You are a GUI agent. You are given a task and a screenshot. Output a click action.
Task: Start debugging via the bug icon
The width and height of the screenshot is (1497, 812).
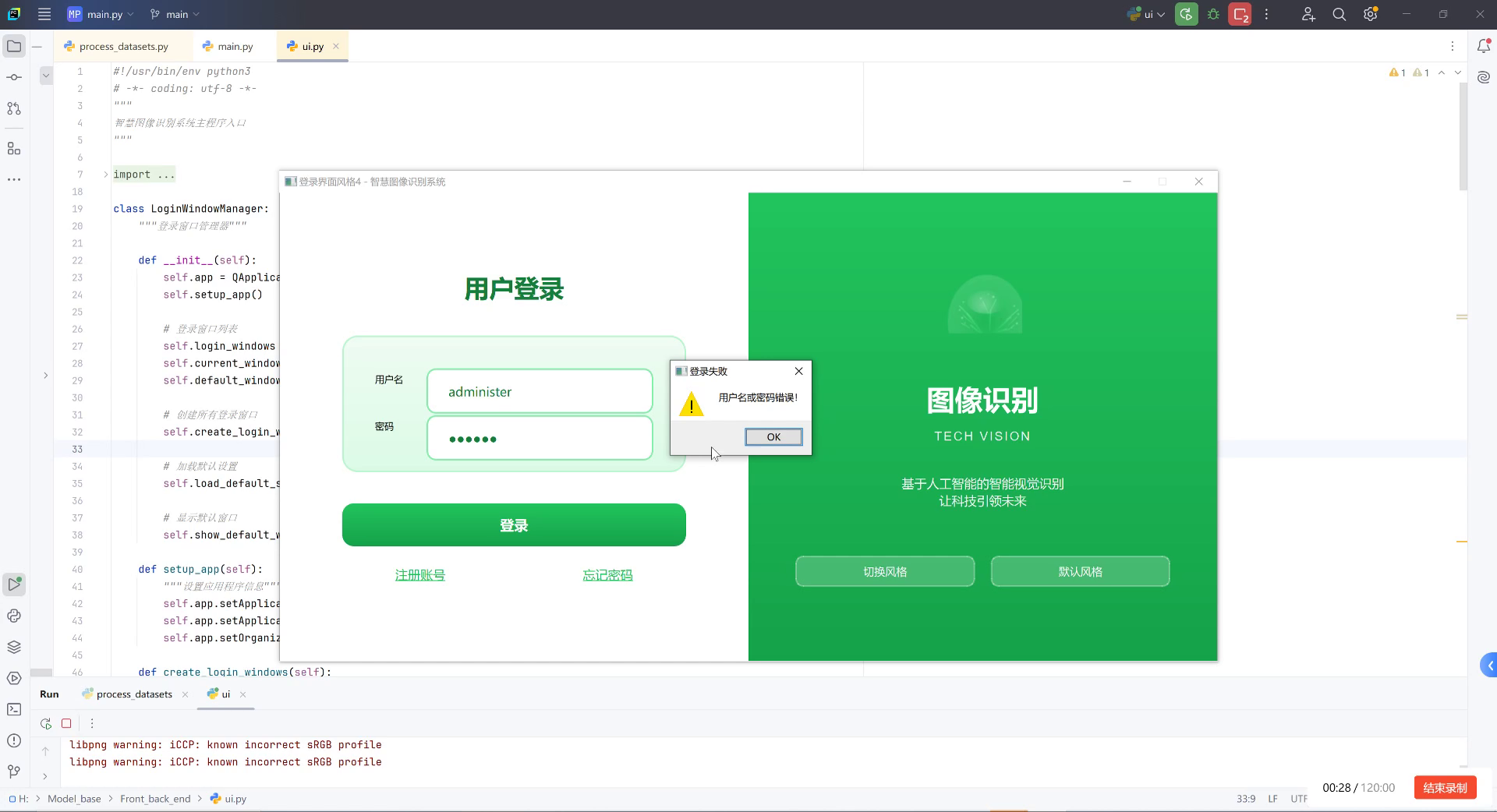pyautogui.click(x=1212, y=14)
